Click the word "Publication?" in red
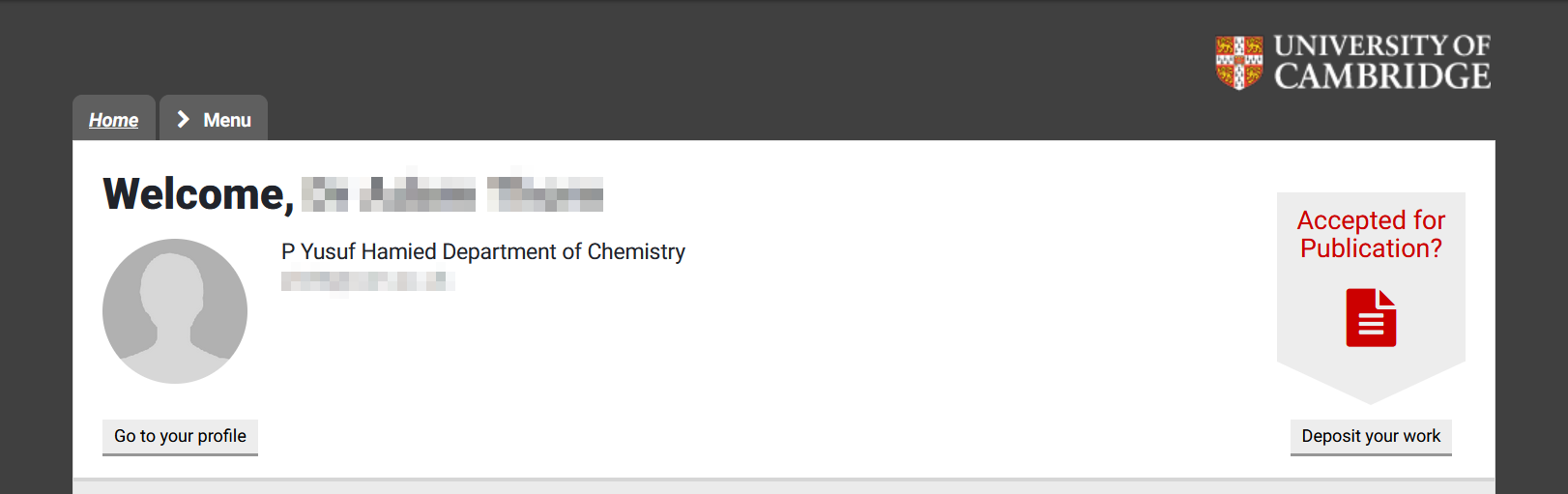This screenshot has height=494, width=1568. point(1371,248)
